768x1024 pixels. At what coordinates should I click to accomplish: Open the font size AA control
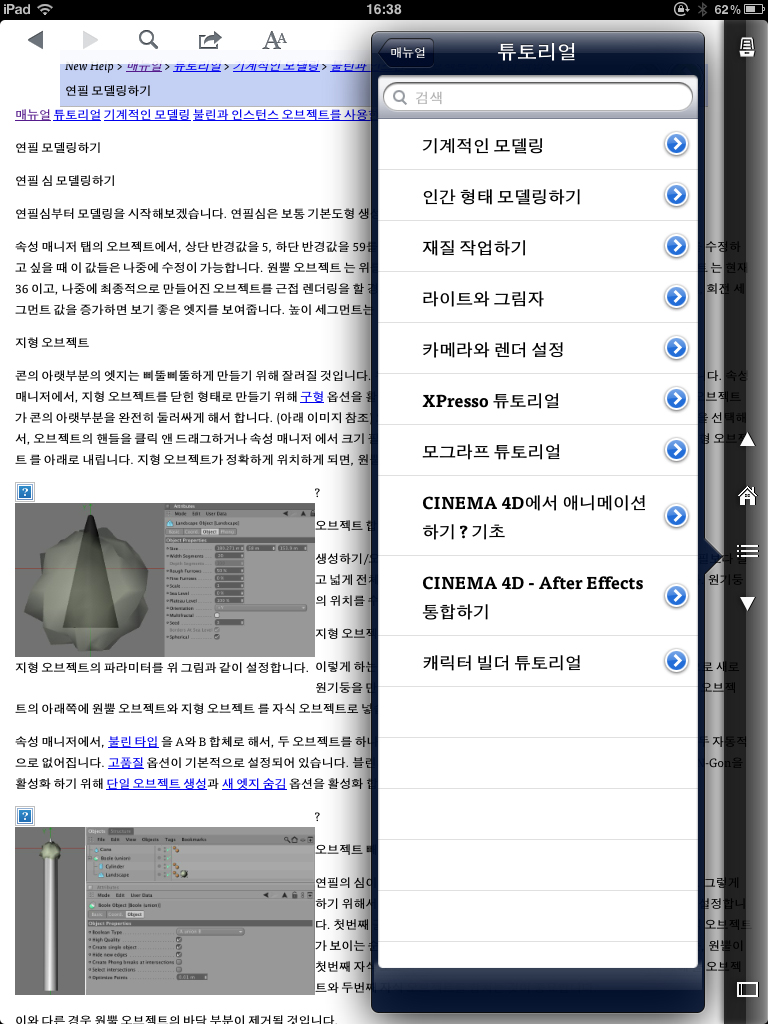(x=274, y=40)
